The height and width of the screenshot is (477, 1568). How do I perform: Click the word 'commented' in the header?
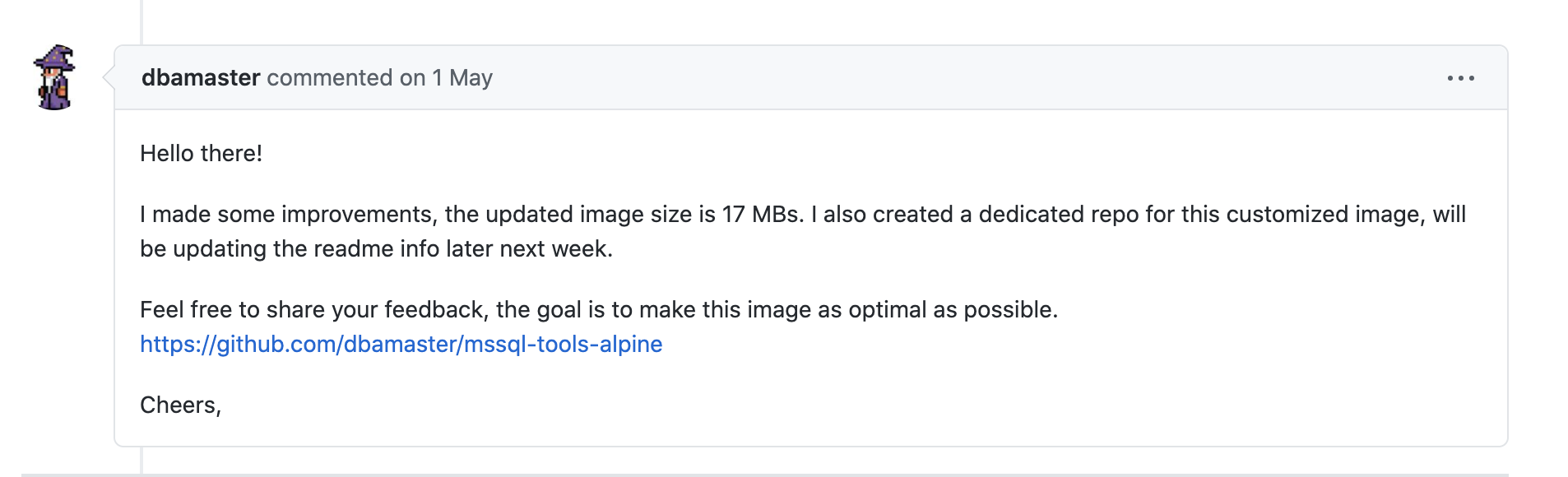330,77
